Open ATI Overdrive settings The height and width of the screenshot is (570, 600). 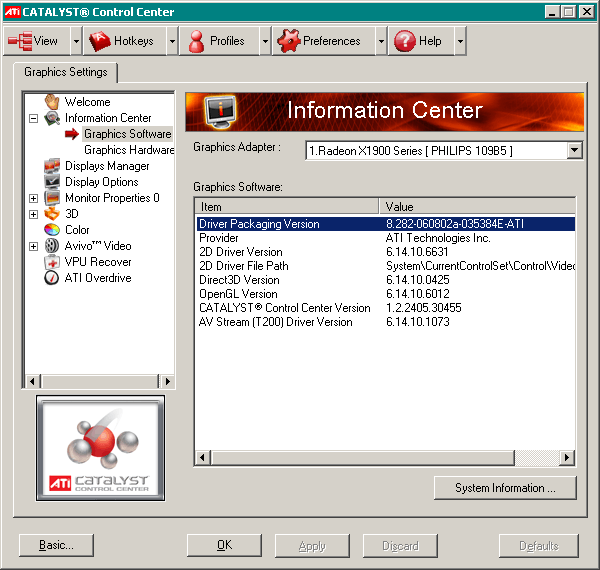click(98, 278)
